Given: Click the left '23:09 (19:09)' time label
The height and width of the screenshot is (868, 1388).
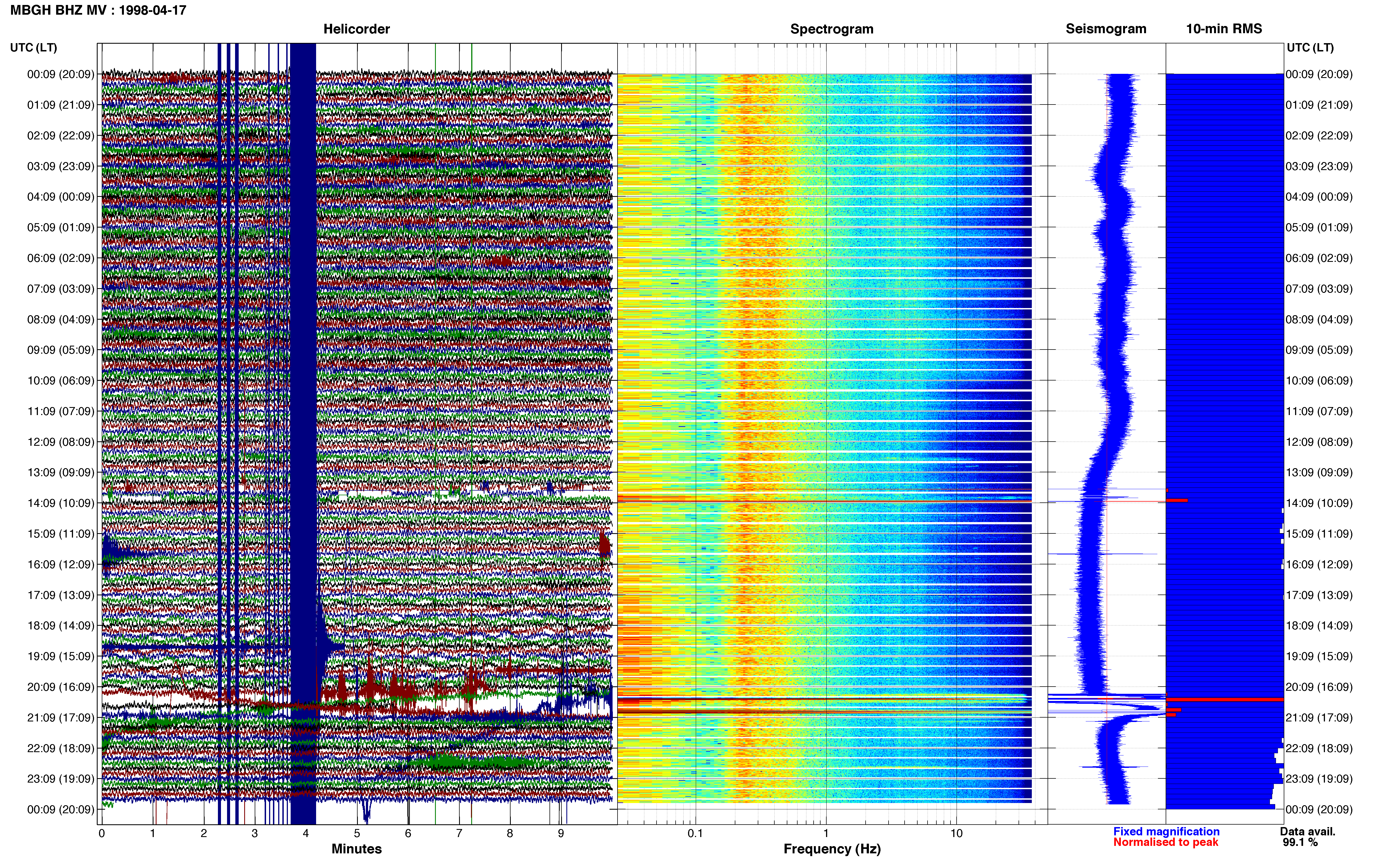Looking at the screenshot, I should click(61, 779).
